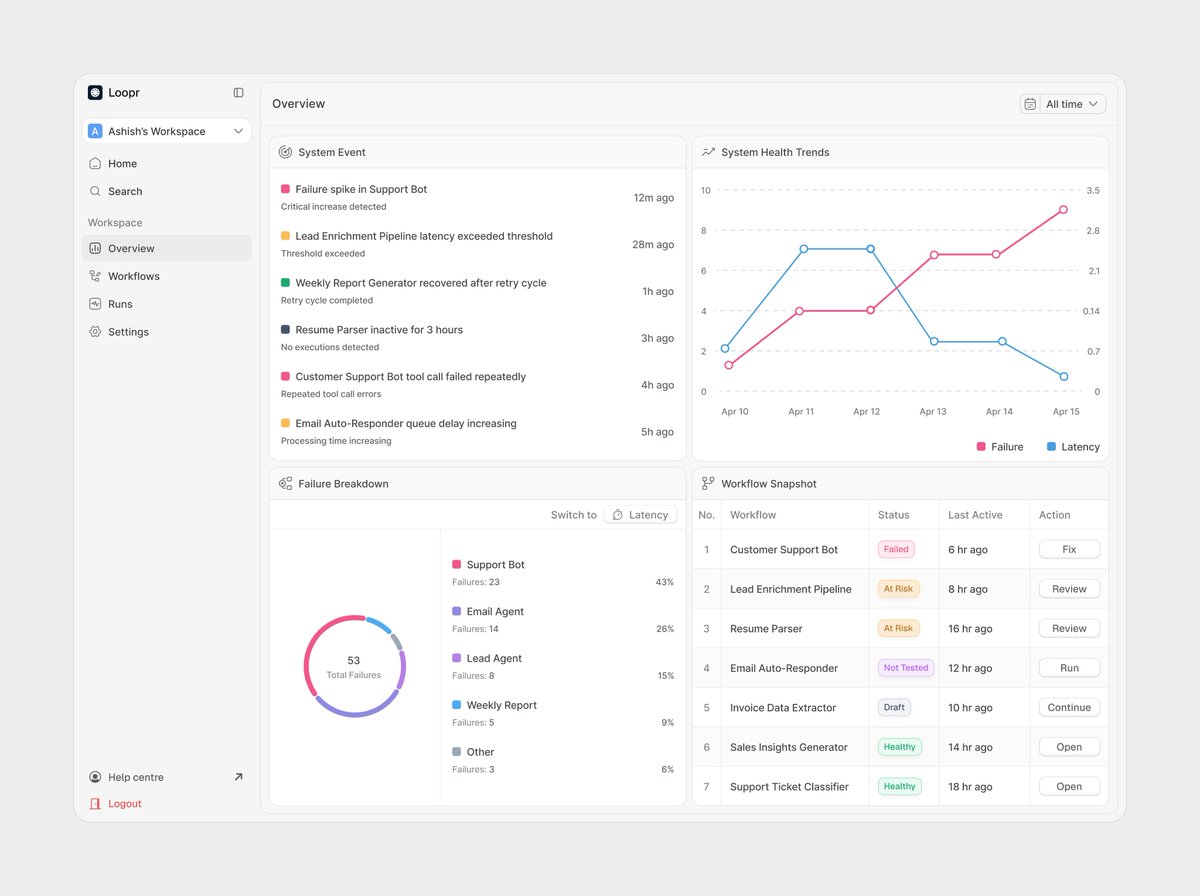The image size is (1200, 896).
Task: Click the Draft status badge
Action: click(894, 707)
